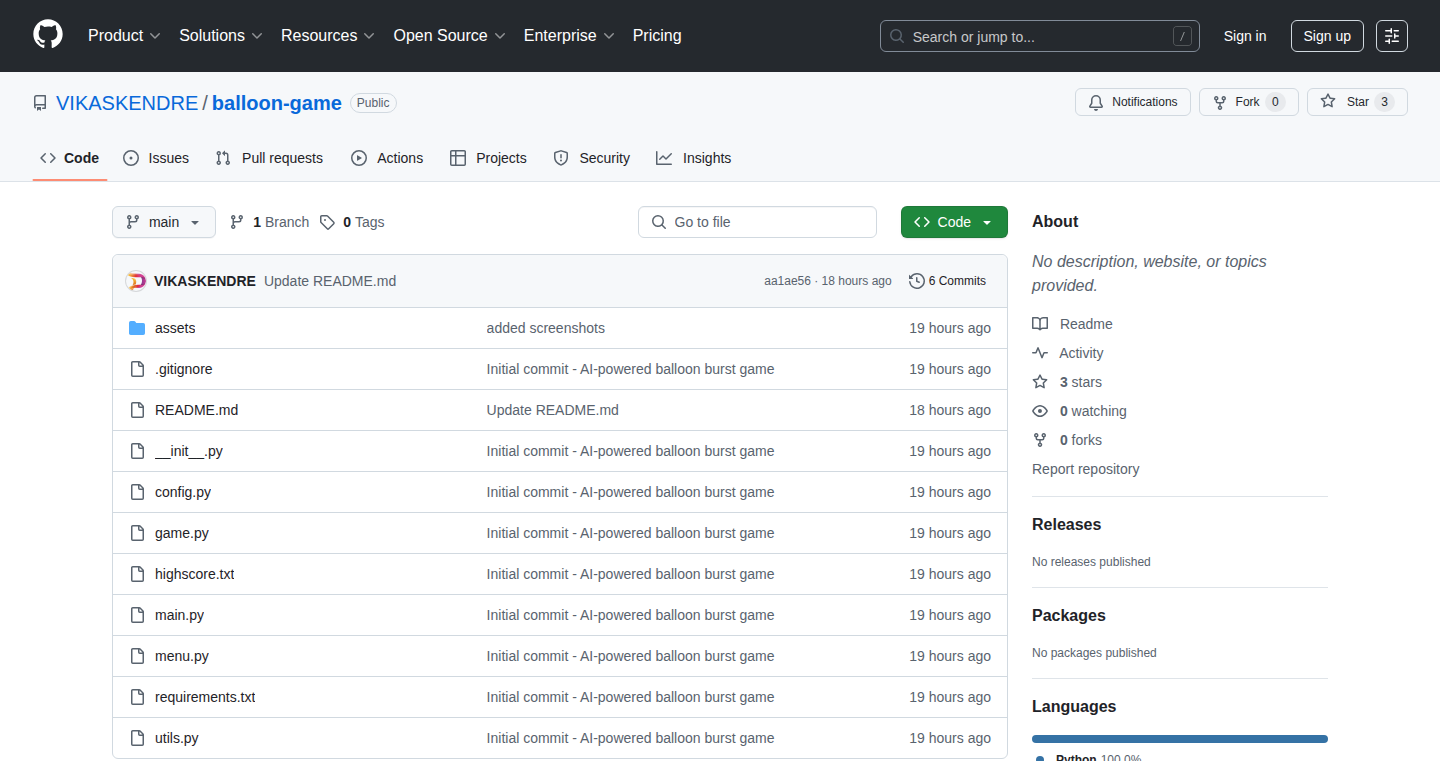Expand the Enterprise menu

click(569, 36)
